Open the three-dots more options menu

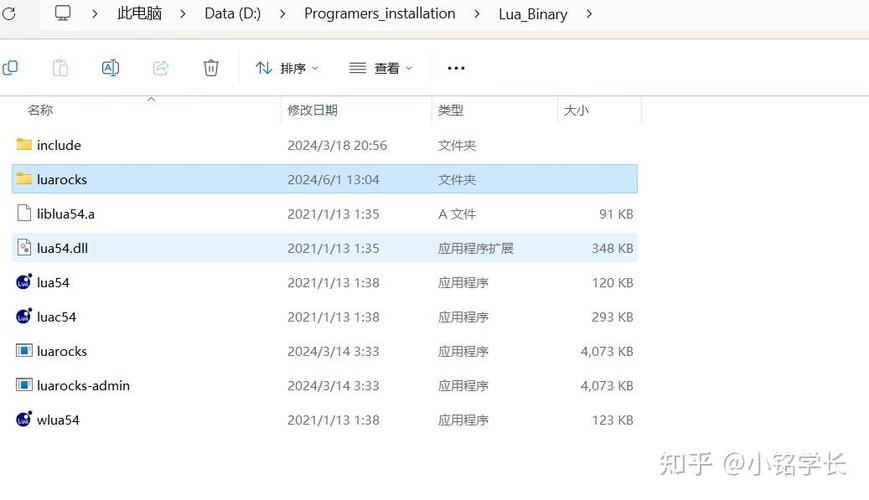[x=456, y=68]
